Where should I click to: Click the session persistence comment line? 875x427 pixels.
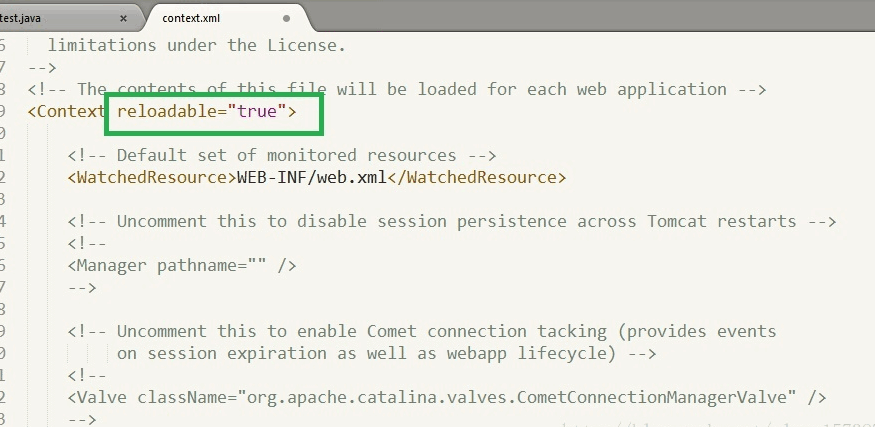click(x=452, y=221)
